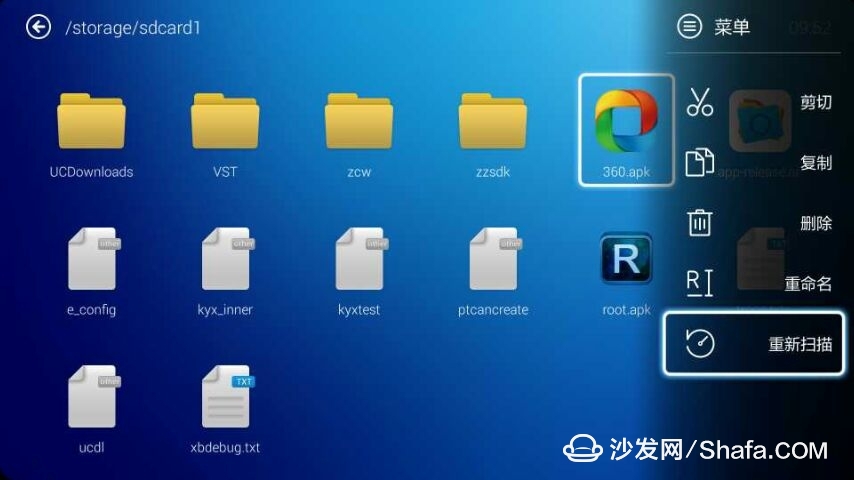
Task: Click the copy documents icon
Action: (x=700, y=162)
